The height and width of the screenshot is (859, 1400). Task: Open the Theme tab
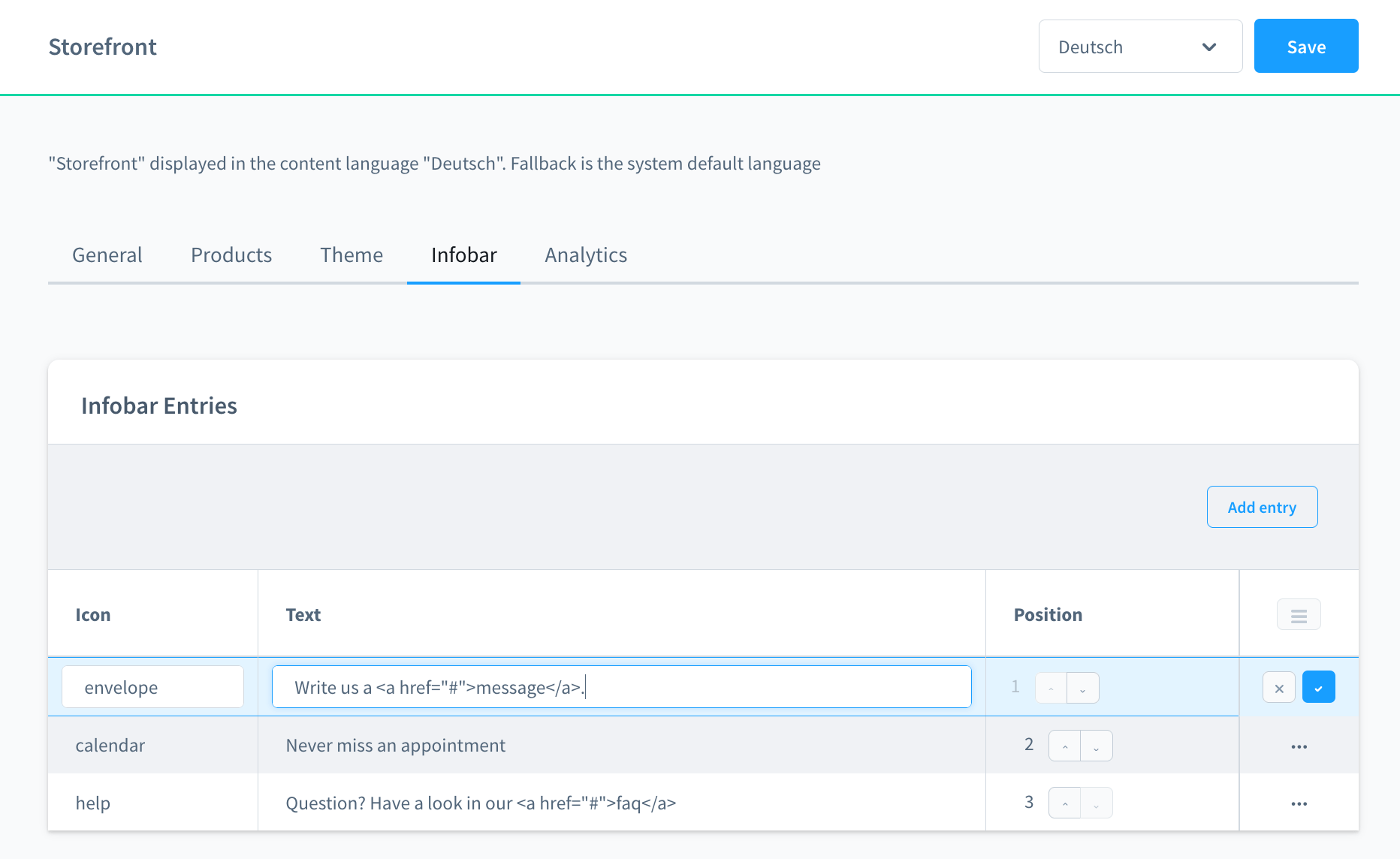[352, 255]
